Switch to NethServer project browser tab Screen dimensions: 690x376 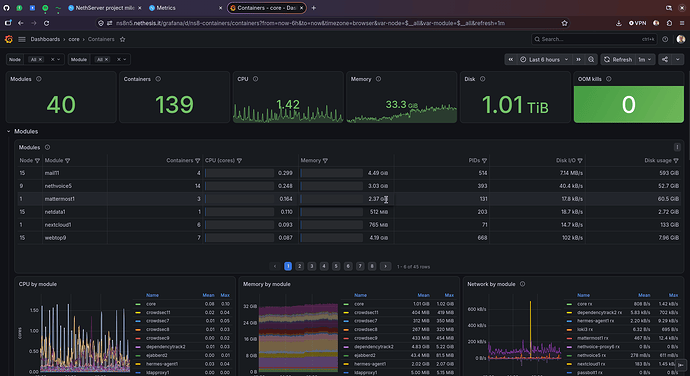105,8
